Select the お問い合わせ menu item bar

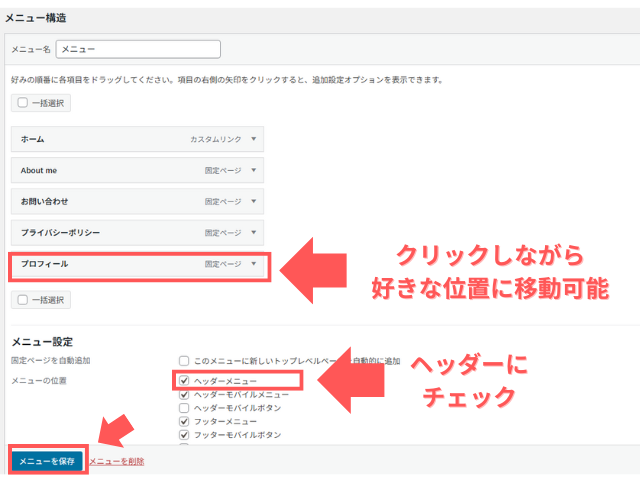[x=100, y=202]
